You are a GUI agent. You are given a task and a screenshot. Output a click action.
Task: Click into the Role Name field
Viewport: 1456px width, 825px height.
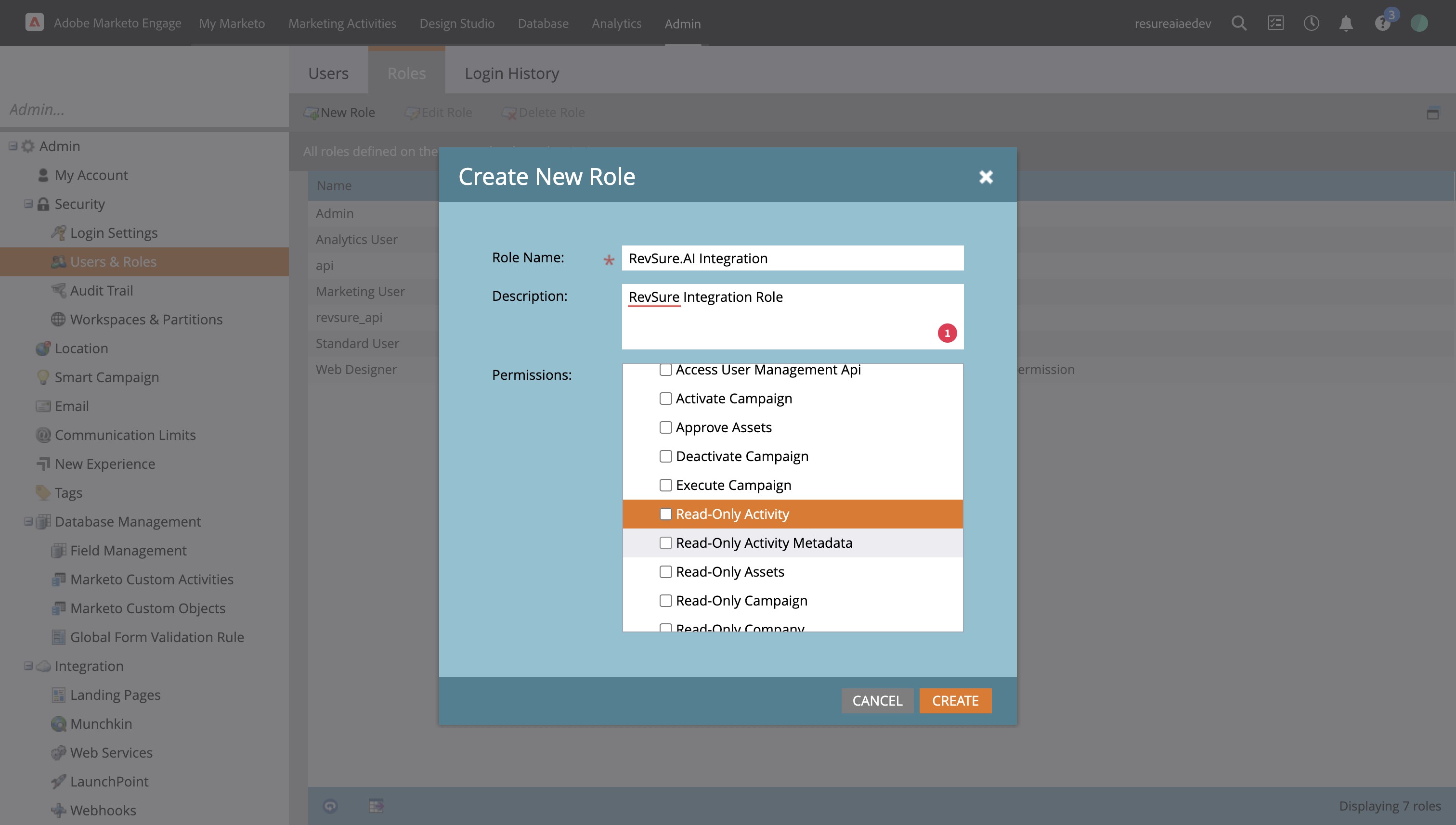tap(792, 258)
